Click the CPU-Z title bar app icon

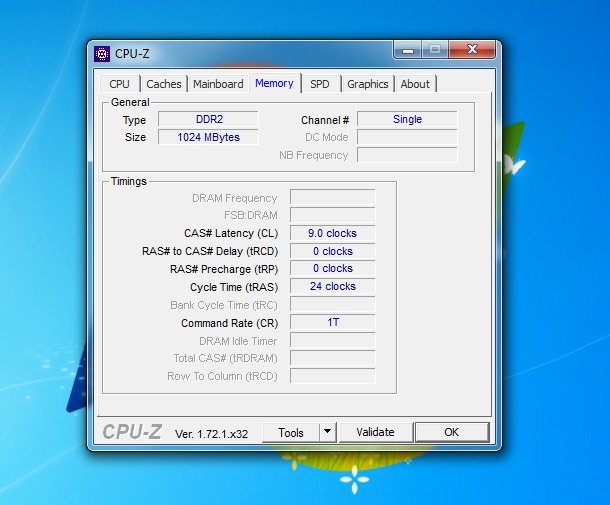(102, 54)
